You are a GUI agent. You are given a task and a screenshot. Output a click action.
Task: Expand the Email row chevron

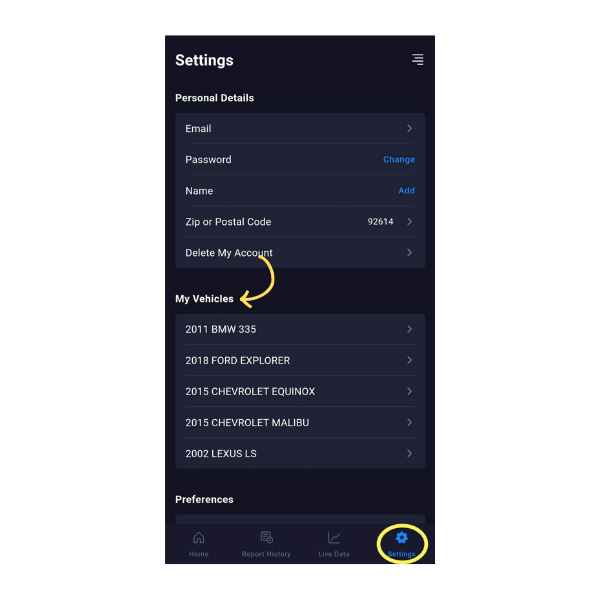[x=409, y=128]
